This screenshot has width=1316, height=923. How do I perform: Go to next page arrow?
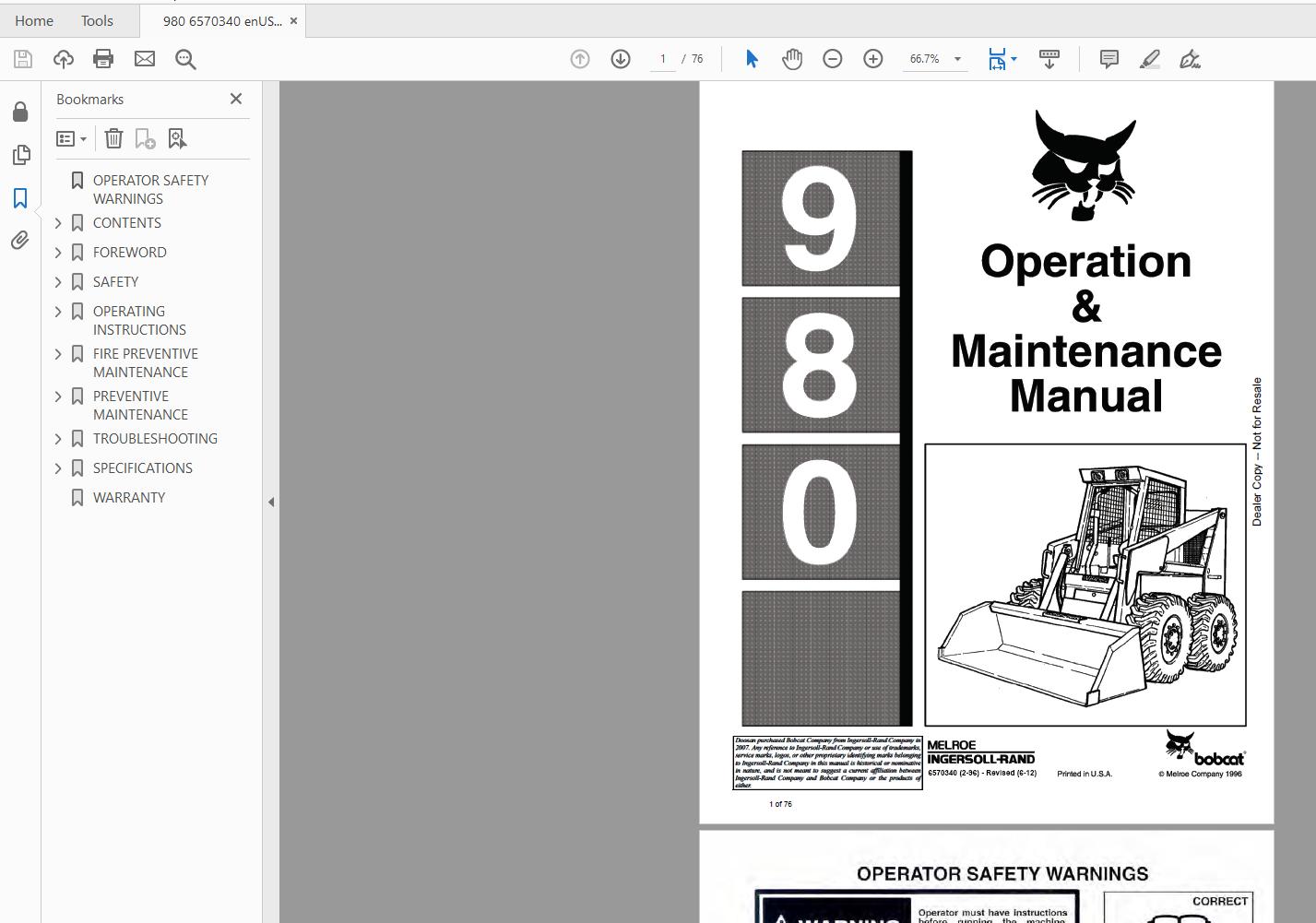621,59
